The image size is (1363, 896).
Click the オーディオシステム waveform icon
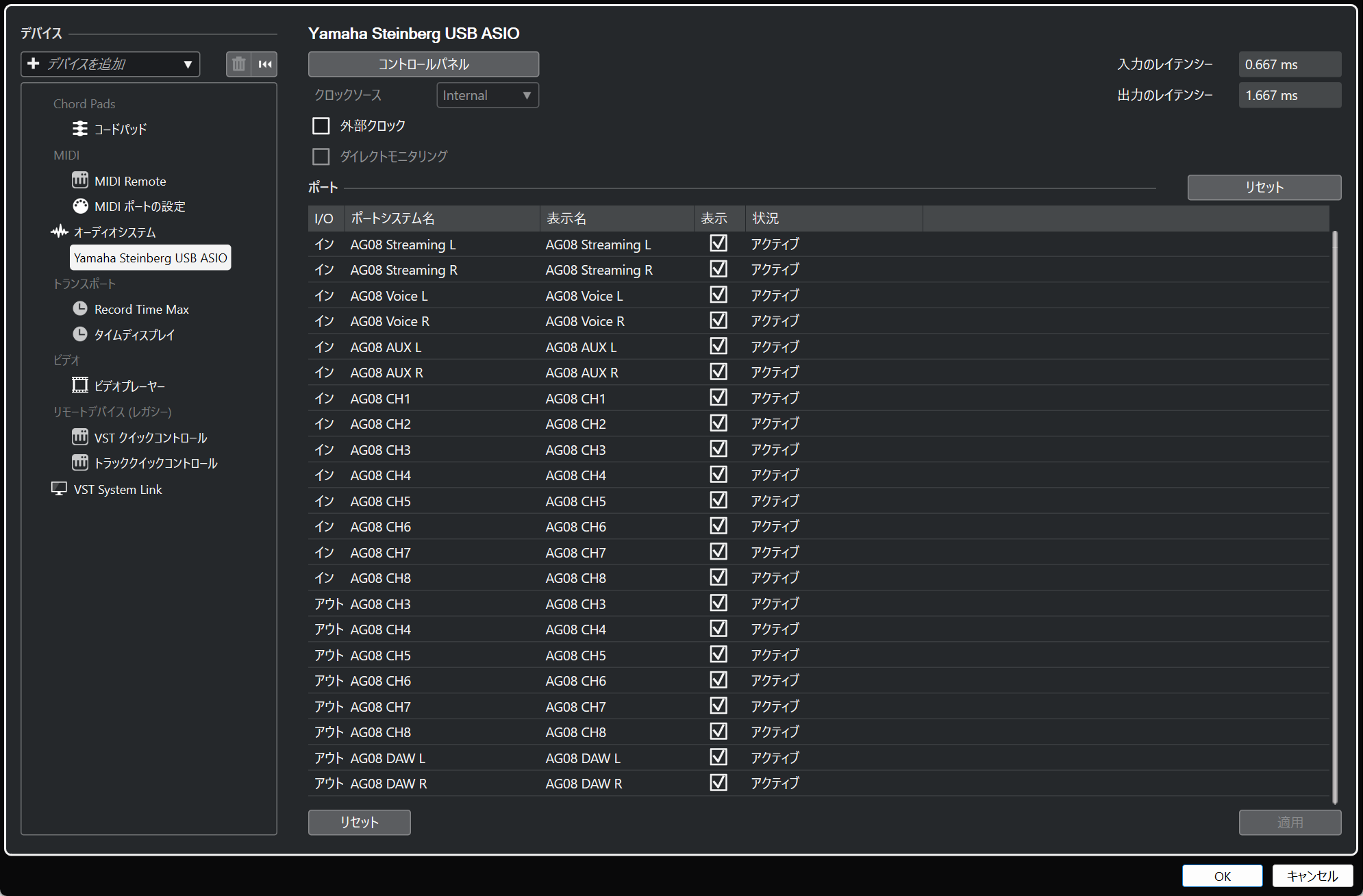tap(60, 232)
